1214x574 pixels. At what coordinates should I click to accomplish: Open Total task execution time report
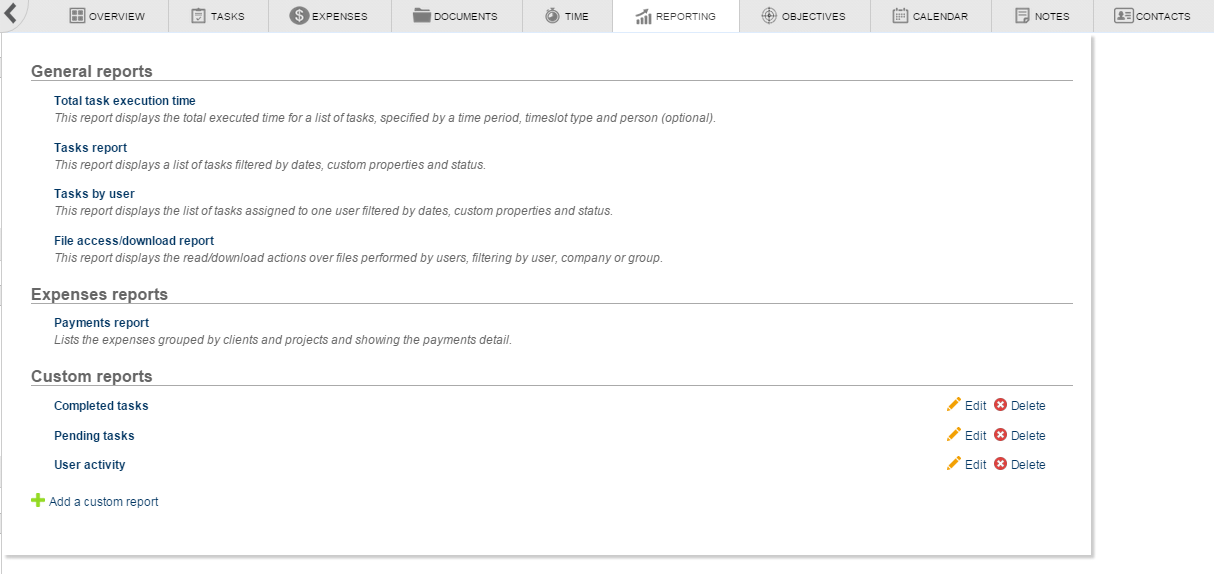point(125,101)
